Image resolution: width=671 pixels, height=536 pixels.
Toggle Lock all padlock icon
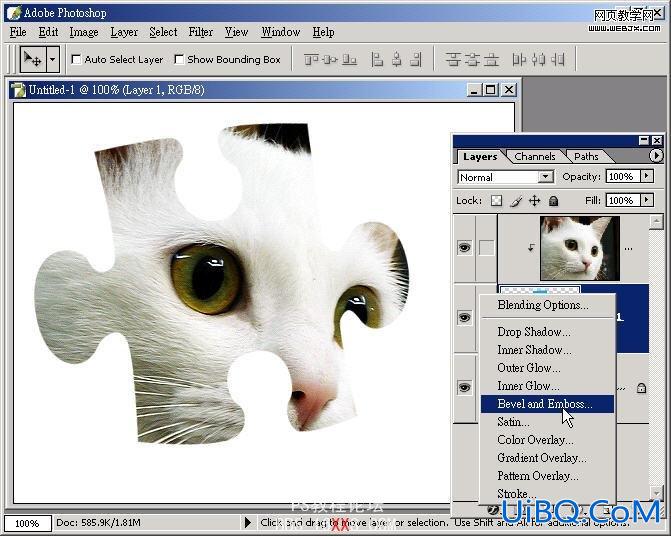(554, 201)
